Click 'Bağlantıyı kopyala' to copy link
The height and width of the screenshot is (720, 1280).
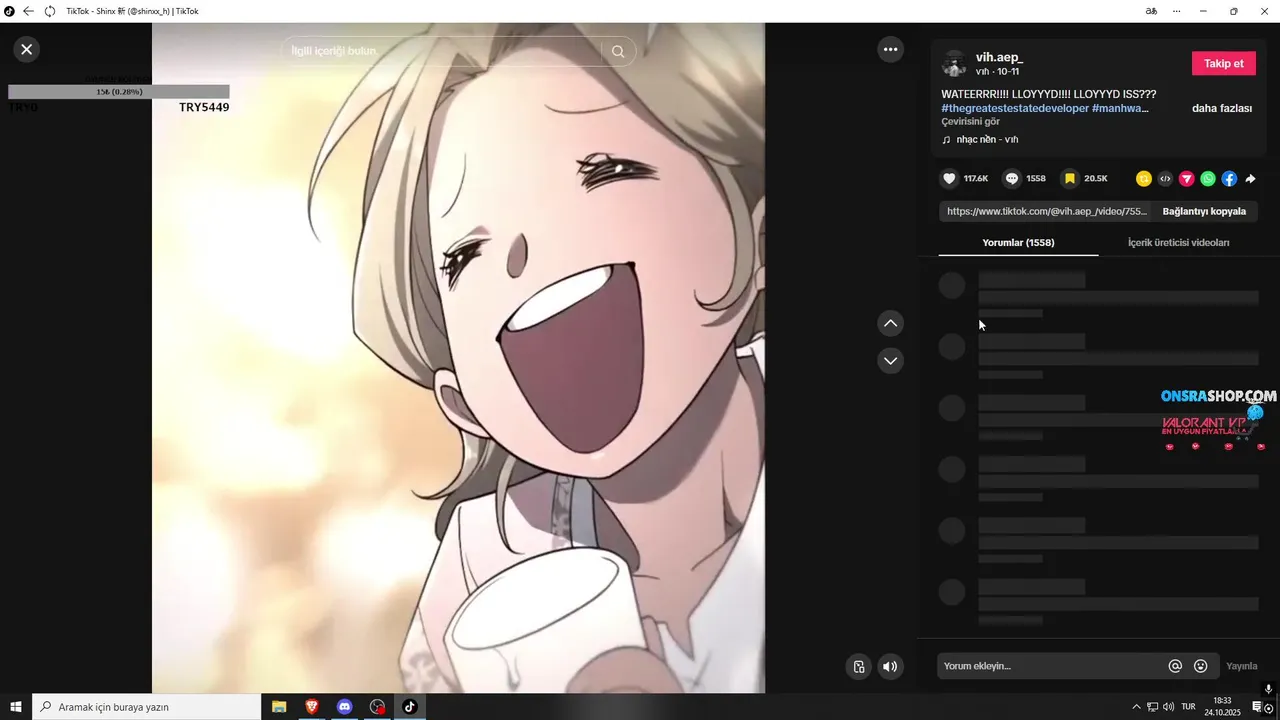pyautogui.click(x=1204, y=211)
